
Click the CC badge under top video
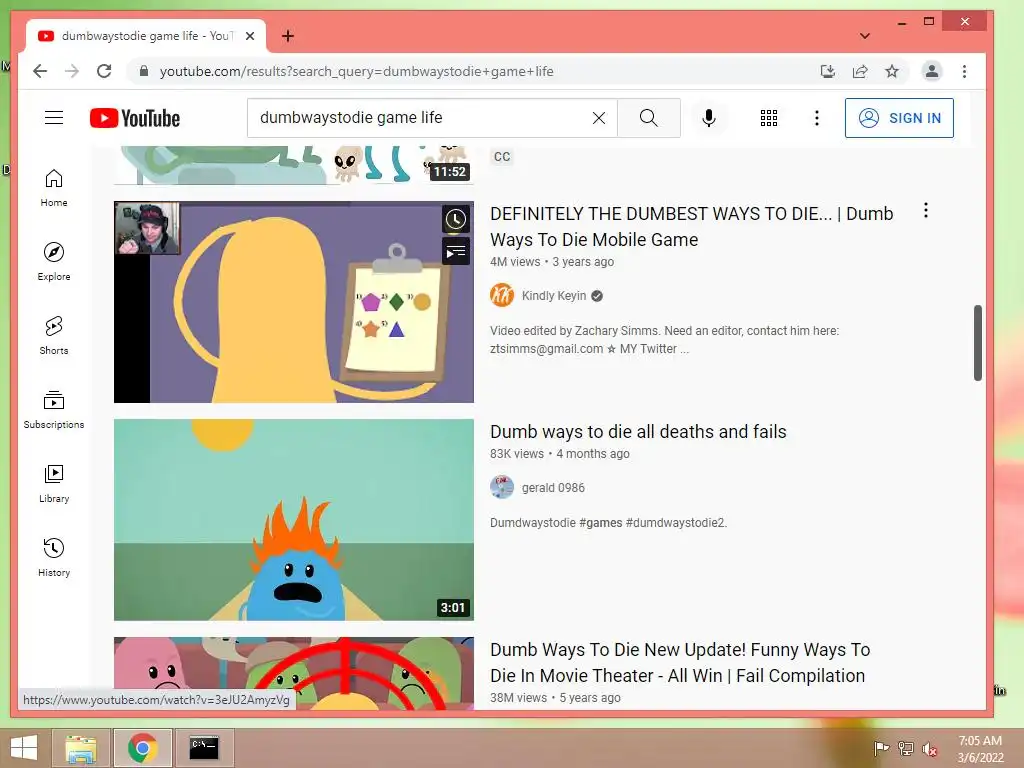(502, 157)
